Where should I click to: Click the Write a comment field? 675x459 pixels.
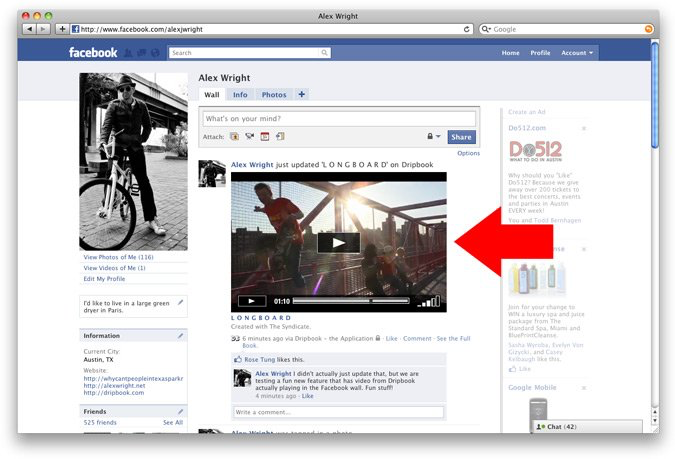tap(338, 412)
